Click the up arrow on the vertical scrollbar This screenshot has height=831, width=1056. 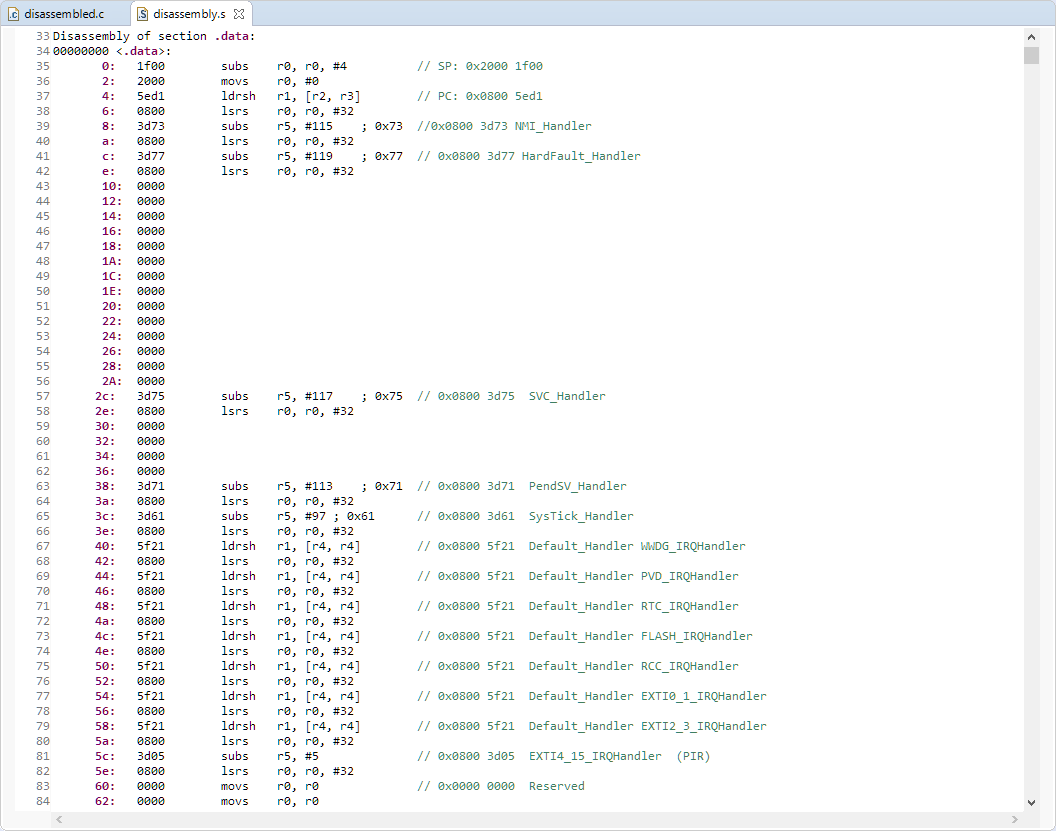[x=1033, y=35]
